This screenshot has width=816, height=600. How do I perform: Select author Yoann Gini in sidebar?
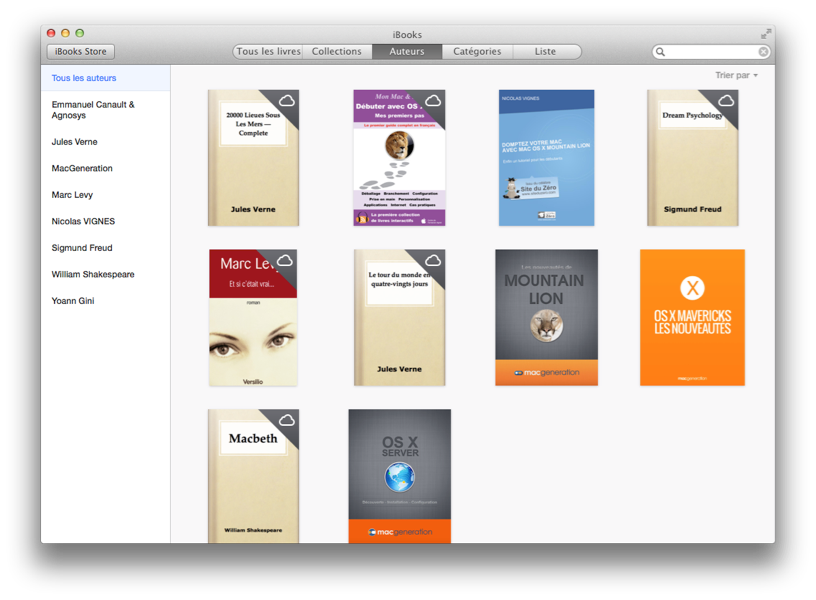coord(106,301)
